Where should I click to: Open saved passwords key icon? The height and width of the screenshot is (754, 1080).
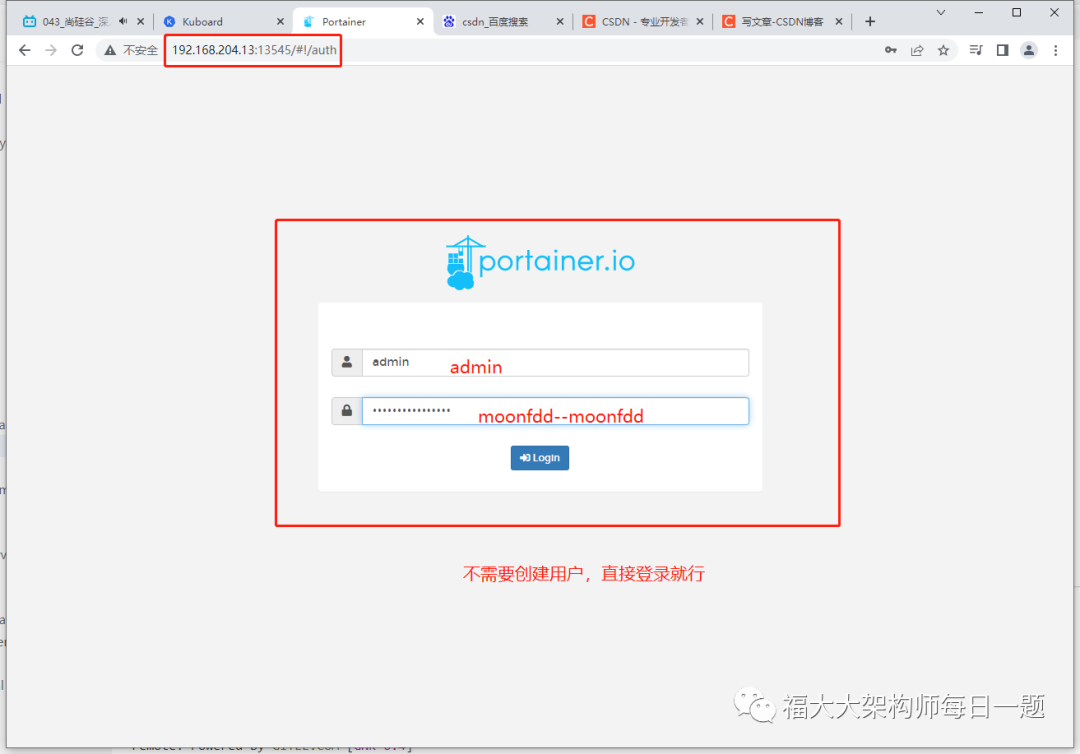pyautogui.click(x=891, y=50)
